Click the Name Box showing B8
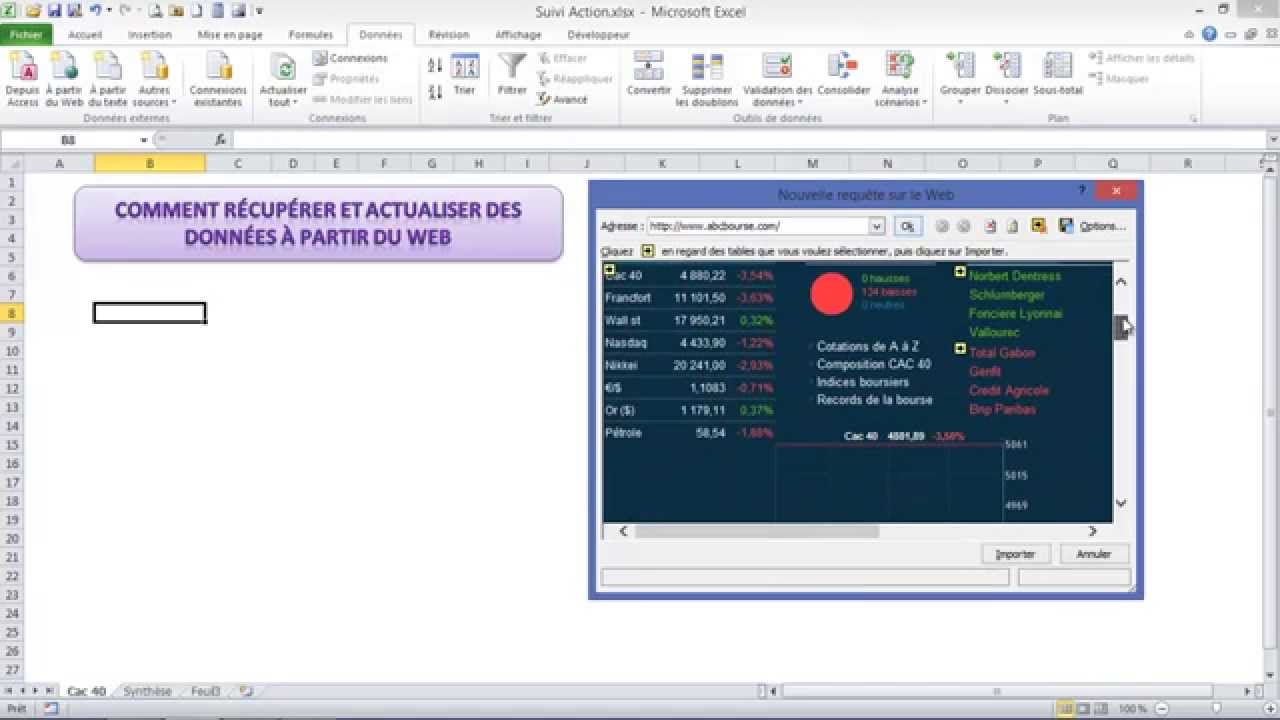 68,140
